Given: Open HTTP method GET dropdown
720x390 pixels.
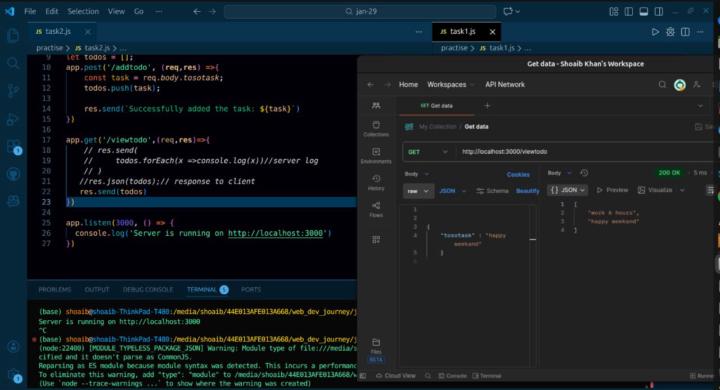Looking at the screenshot, I should point(428,152).
